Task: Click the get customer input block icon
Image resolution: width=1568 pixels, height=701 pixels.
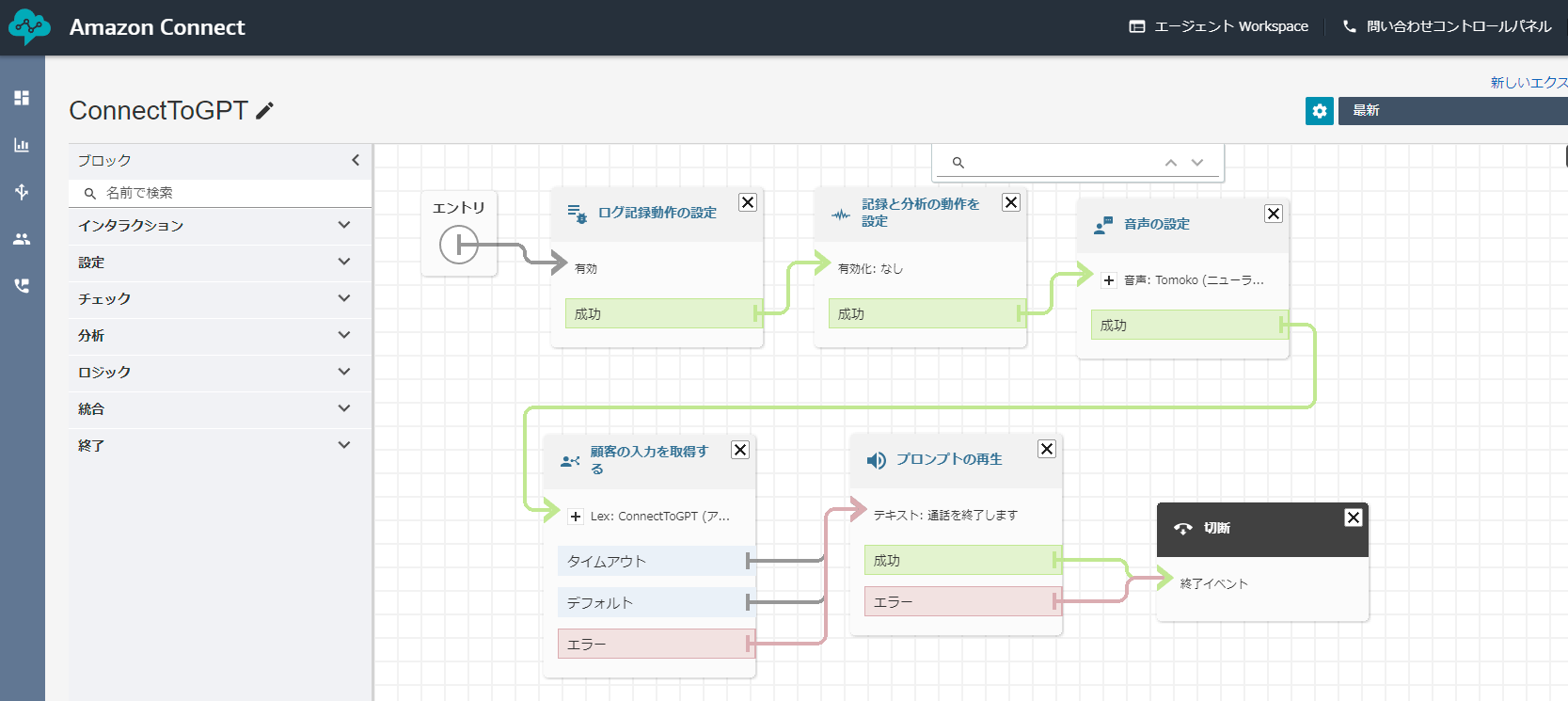Action: (x=570, y=461)
